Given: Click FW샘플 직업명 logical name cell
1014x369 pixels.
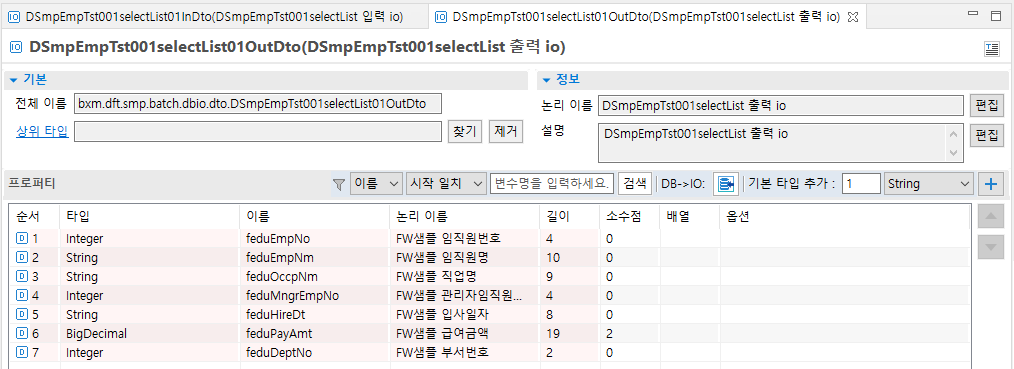Looking at the screenshot, I should pos(465,277).
